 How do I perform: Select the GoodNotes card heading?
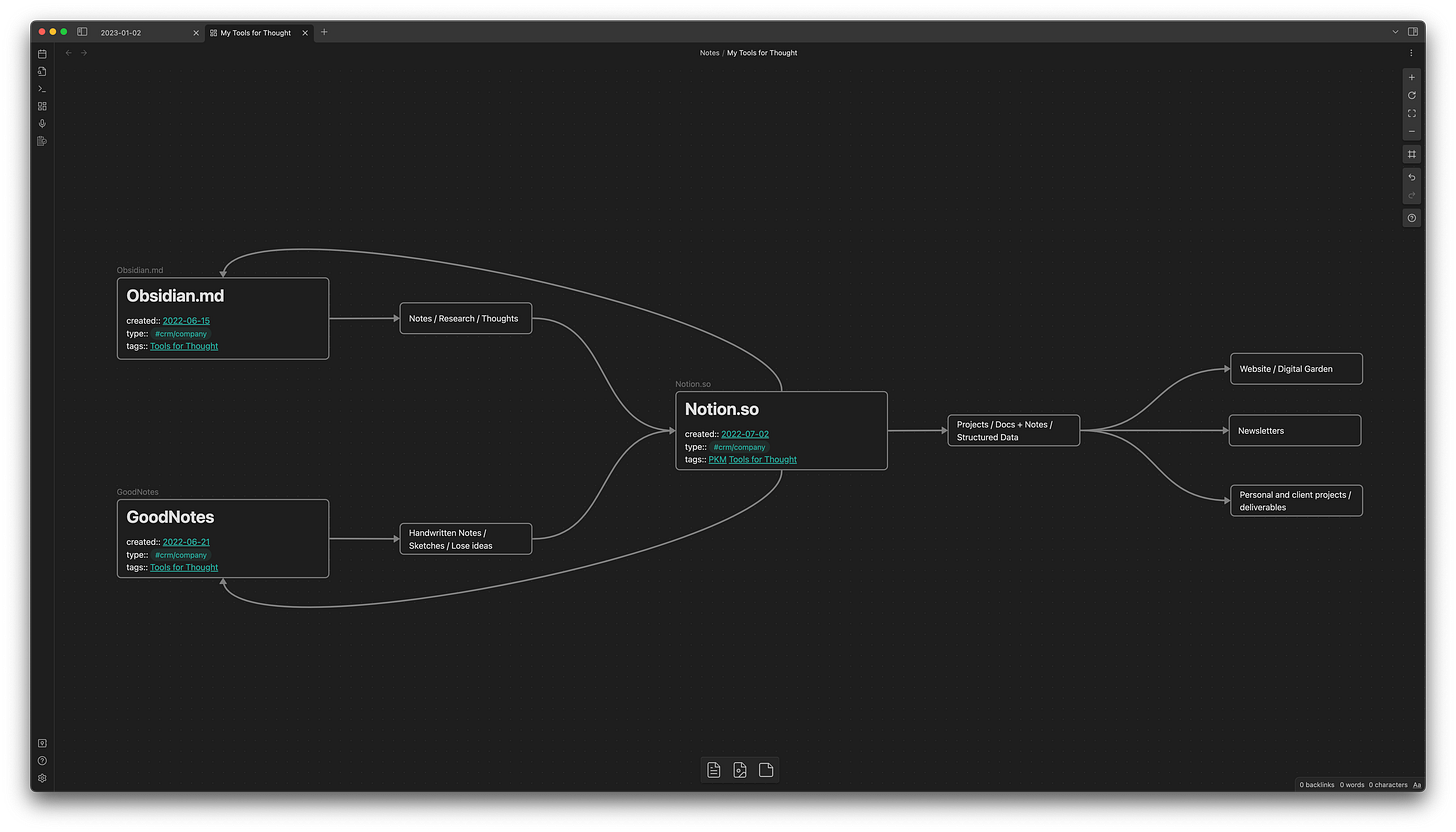pos(170,517)
